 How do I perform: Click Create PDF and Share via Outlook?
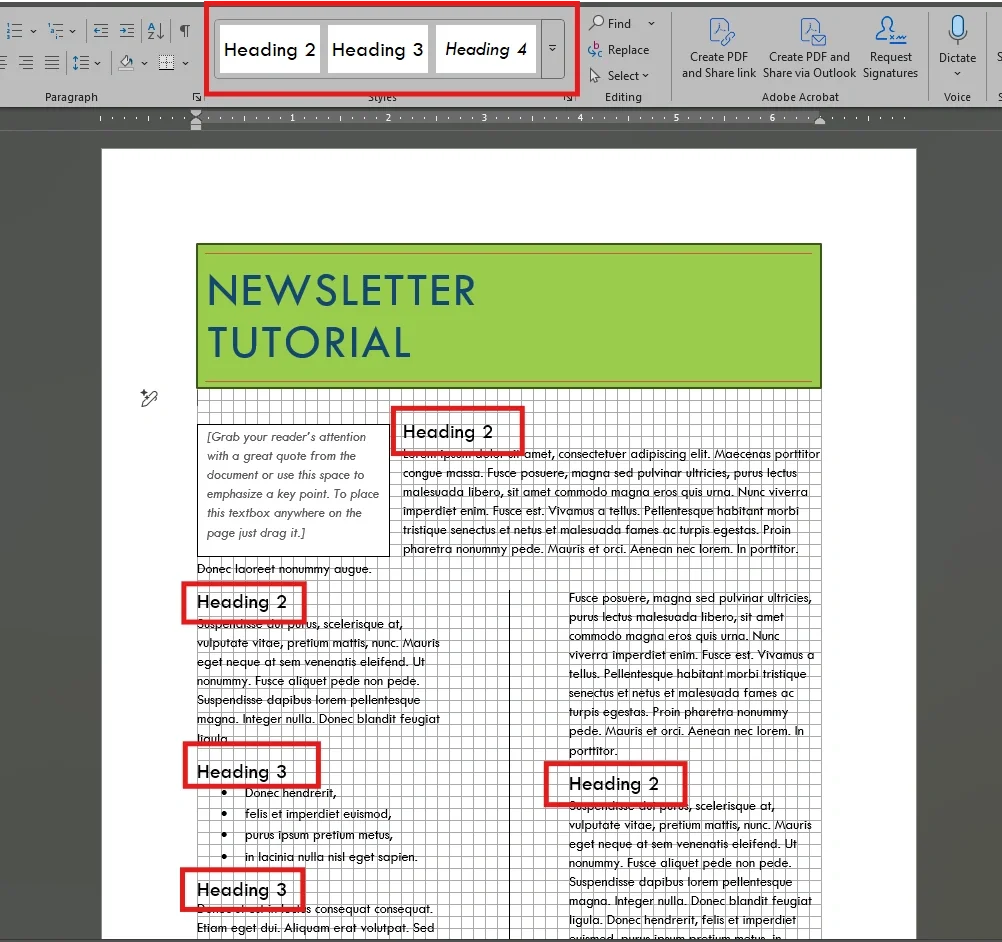810,48
